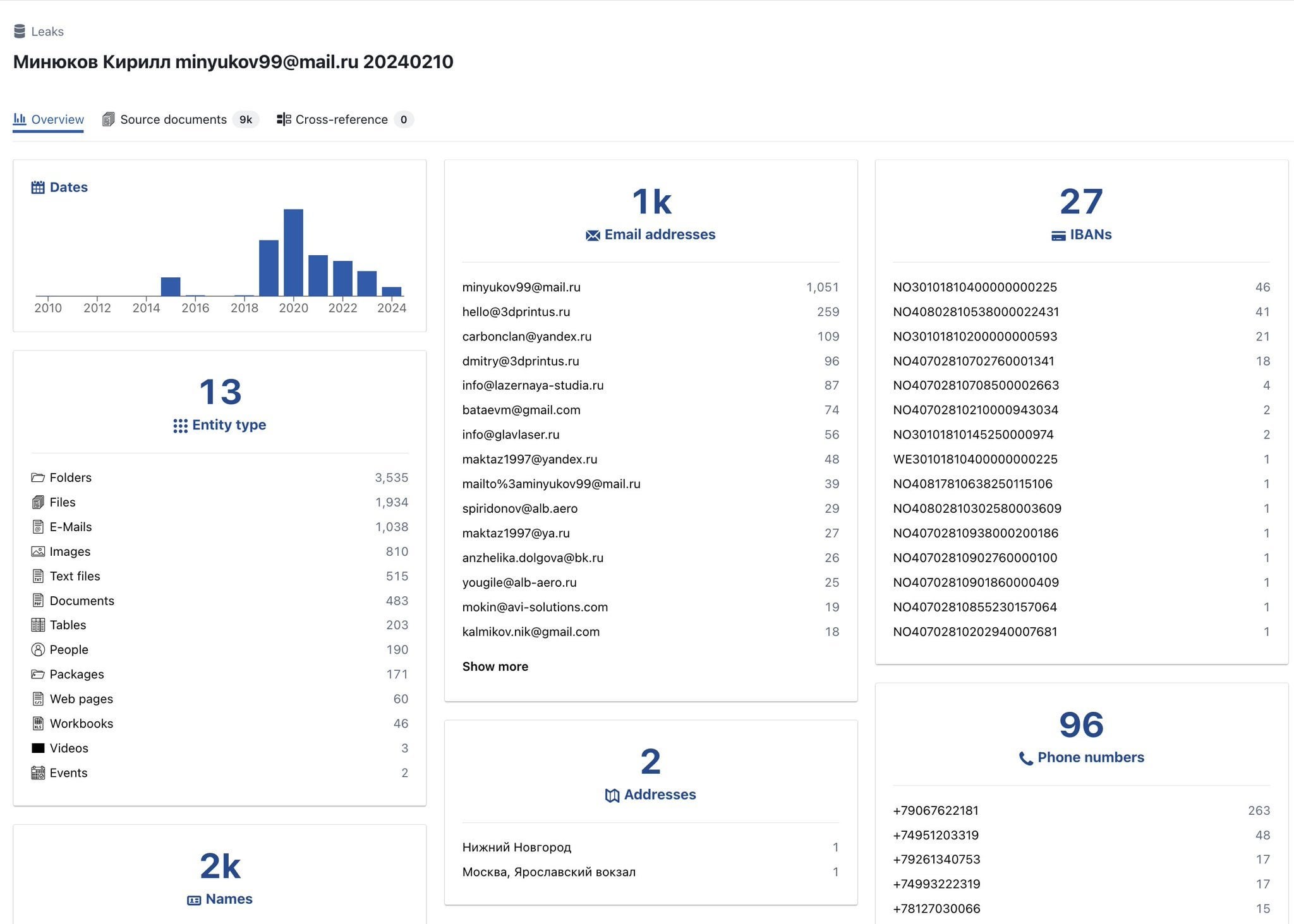Image resolution: width=1294 pixels, height=924 pixels.
Task: Click the Leaks database icon
Action: point(20,31)
